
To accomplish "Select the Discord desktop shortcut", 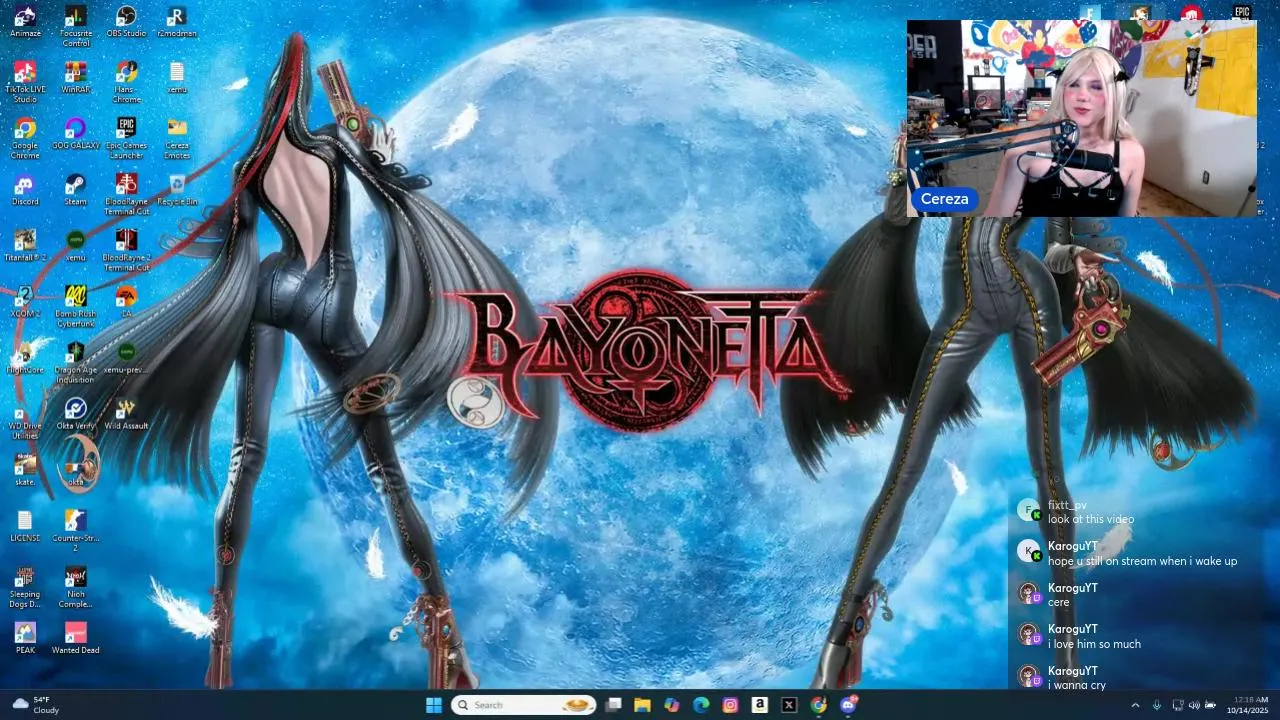I will [x=25, y=190].
